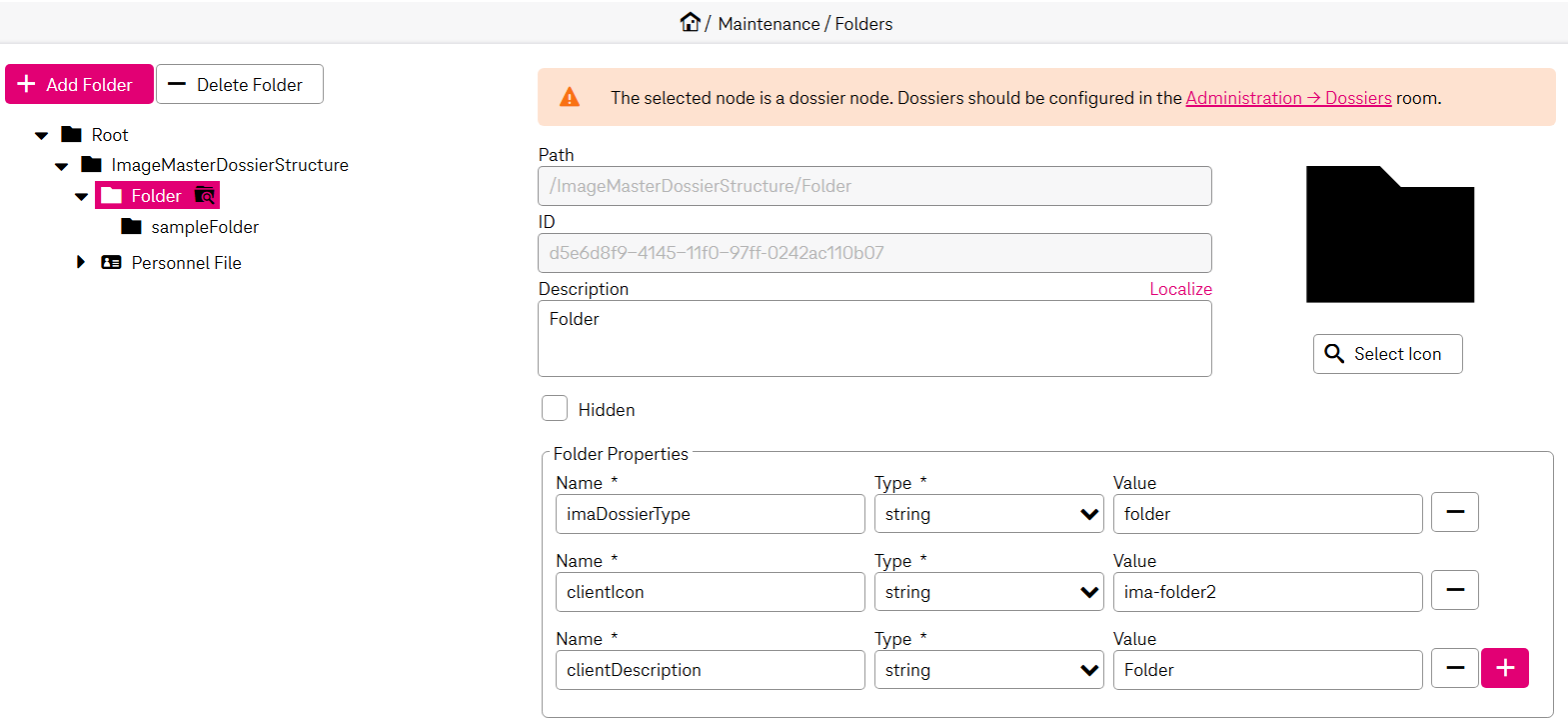The height and width of the screenshot is (725, 1568).
Task: Click the Add Folder button
Action: click(x=79, y=85)
